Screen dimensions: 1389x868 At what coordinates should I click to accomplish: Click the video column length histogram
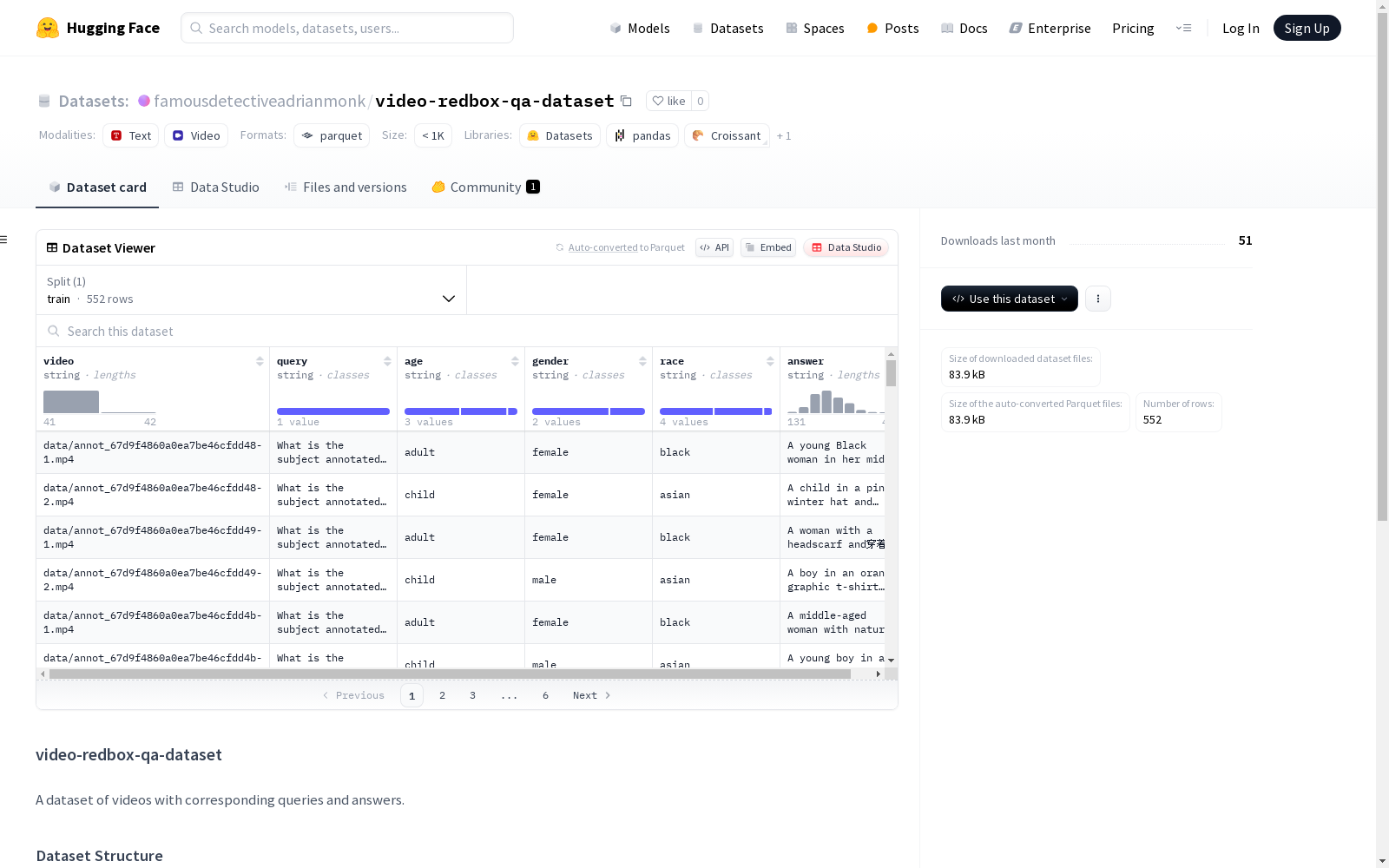pos(100,402)
